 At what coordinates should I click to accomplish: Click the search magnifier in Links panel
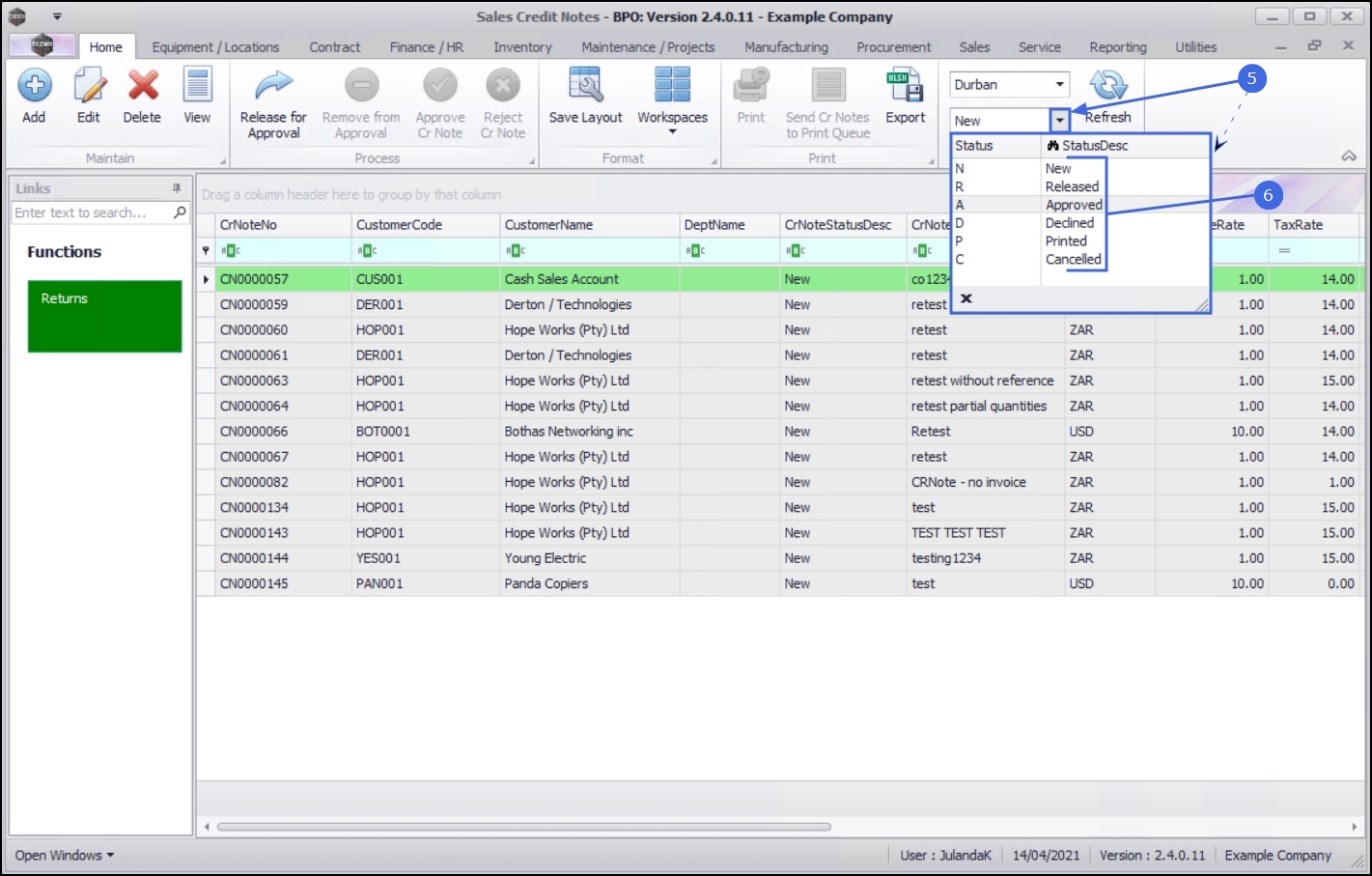pos(180,212)
